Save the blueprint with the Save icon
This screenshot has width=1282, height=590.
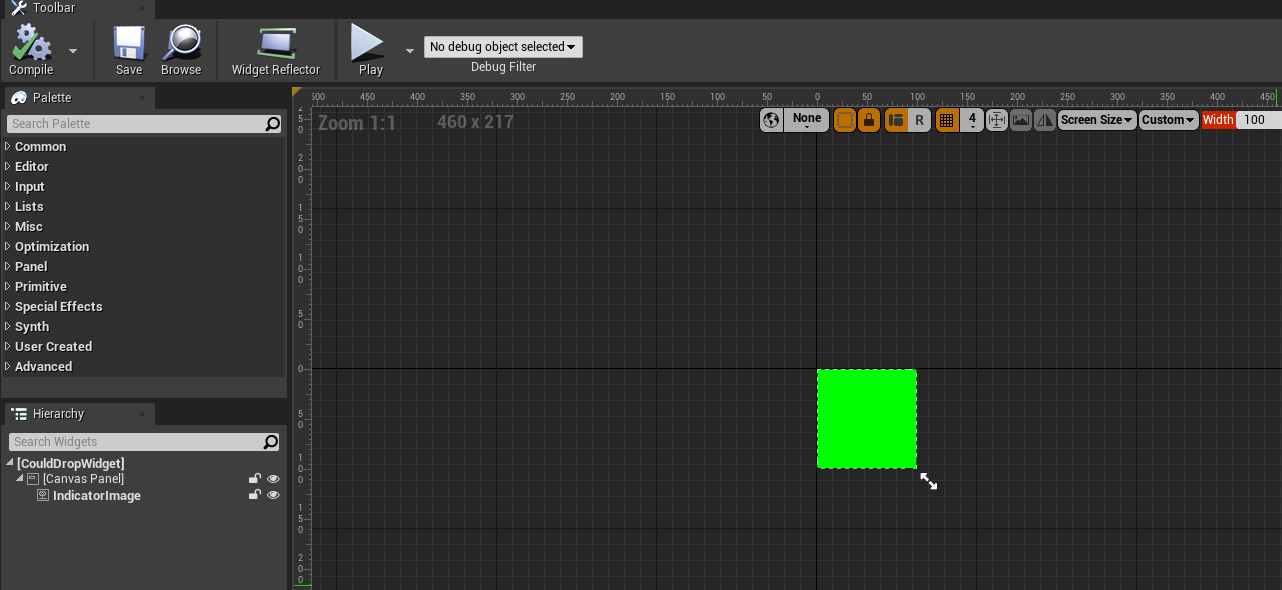[x=129, y=50]
